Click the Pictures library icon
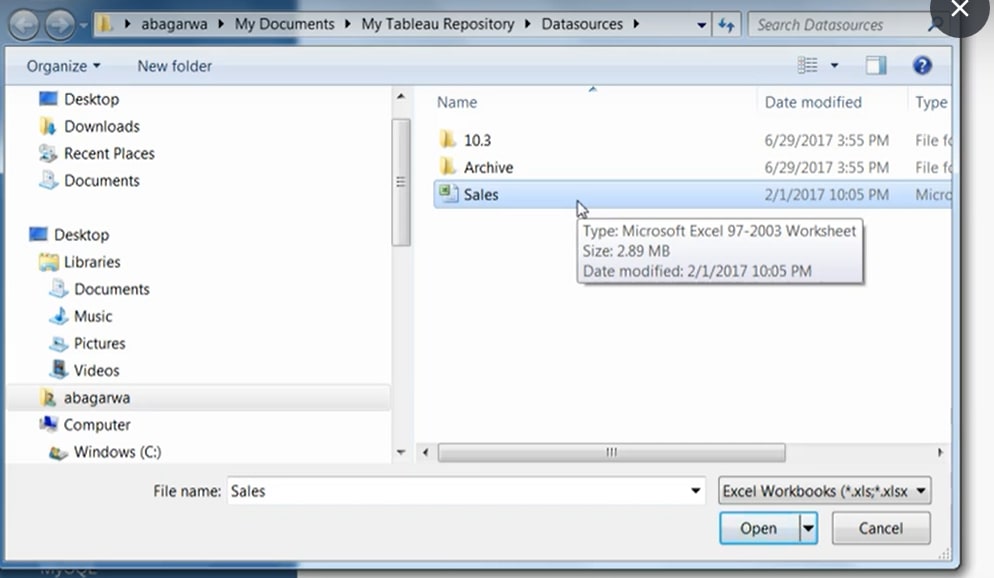 coord(59,343)
